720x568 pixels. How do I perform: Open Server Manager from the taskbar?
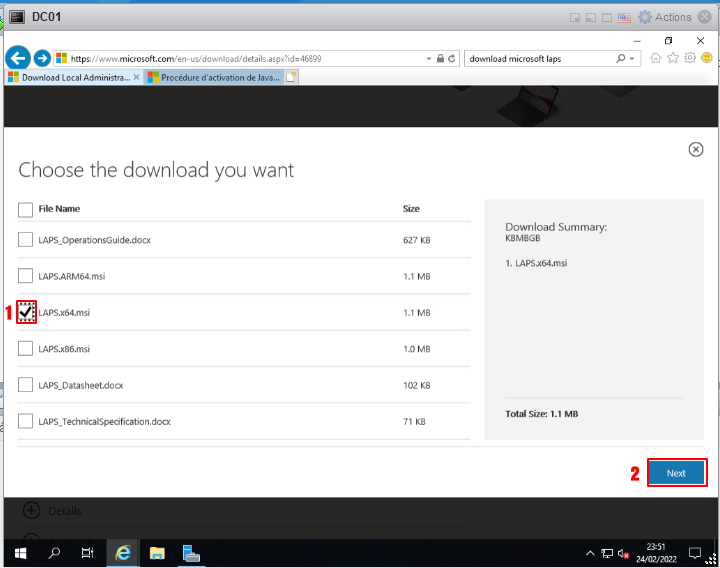pos(192,553)
